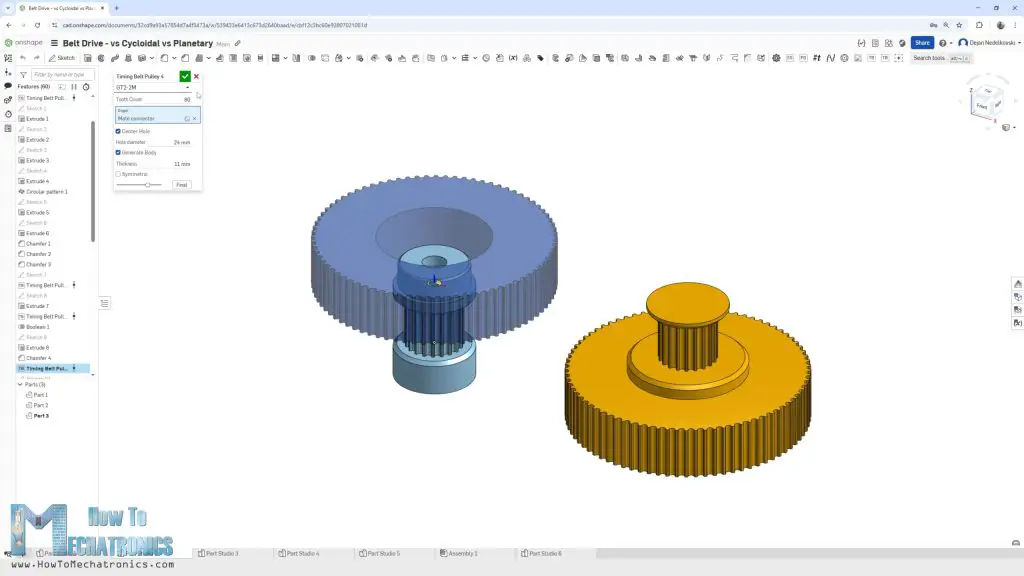Disable the Generate Body checkbox
The height and width of the screenshot is (576, 1024).
coord(118,152)
